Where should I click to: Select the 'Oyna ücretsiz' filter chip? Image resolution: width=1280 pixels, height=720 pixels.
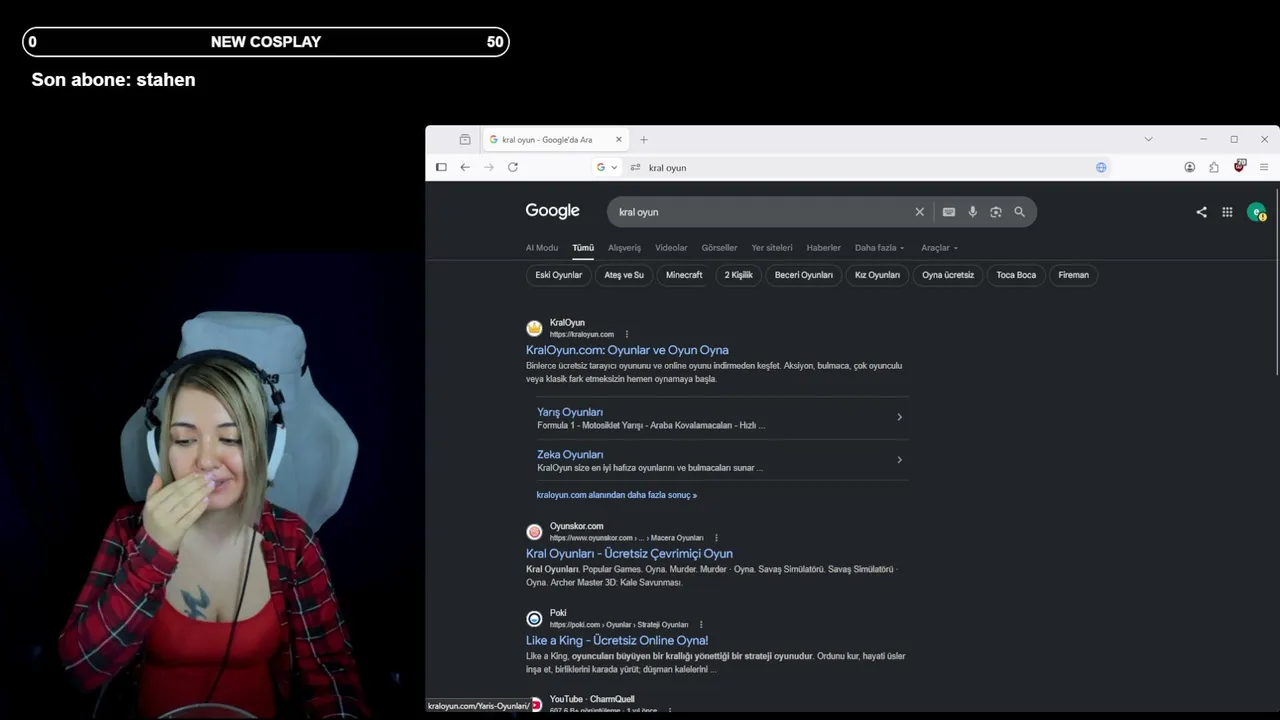(x=948, y=275)
